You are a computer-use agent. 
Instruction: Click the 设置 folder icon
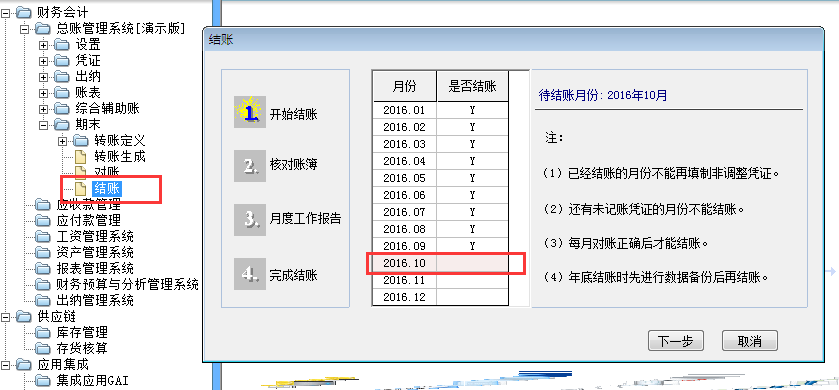click(x=62, y=44)
